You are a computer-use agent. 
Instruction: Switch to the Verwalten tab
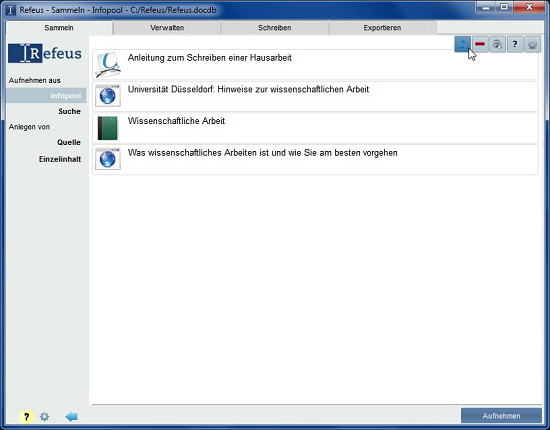[167, 28]
